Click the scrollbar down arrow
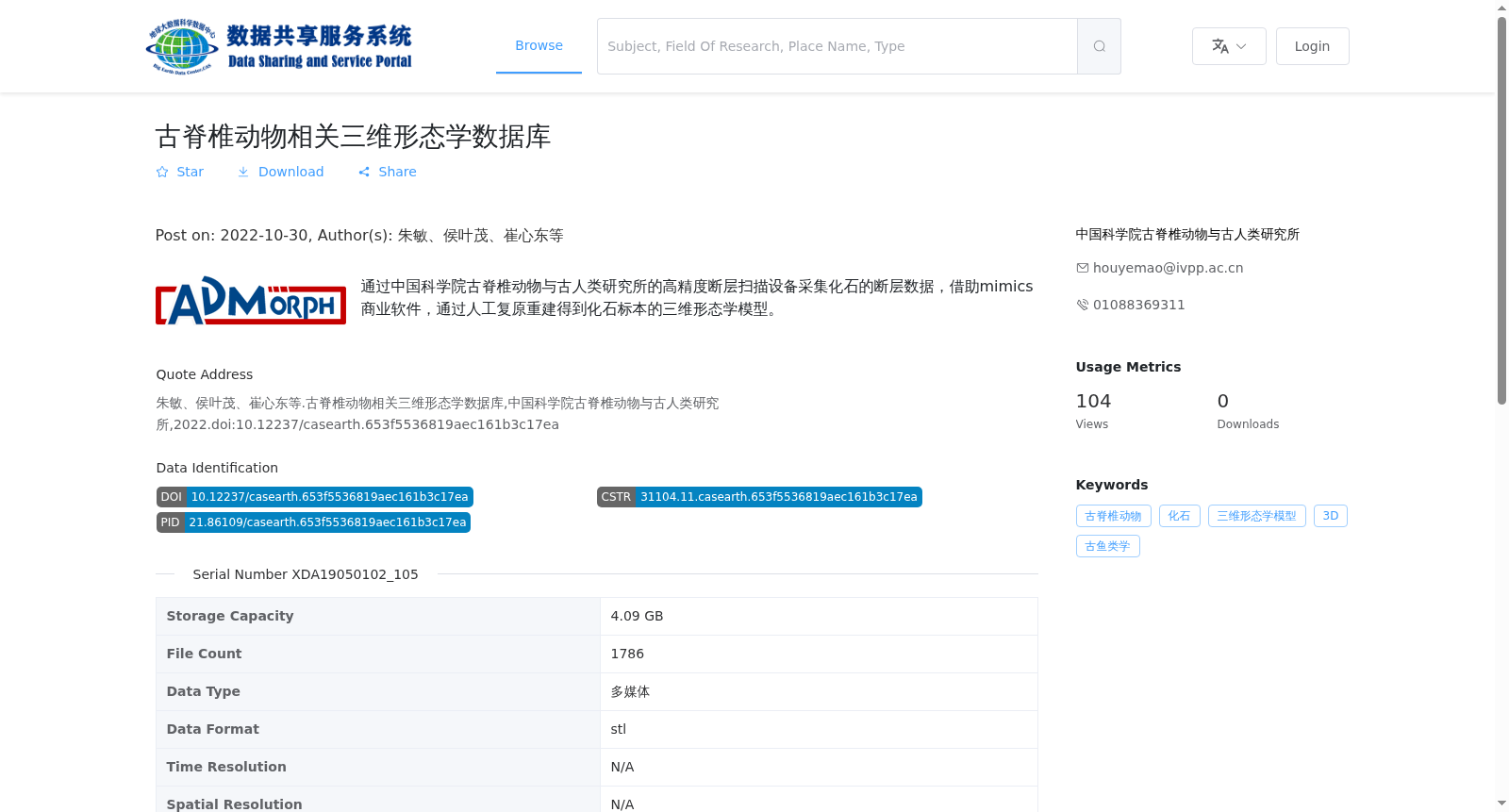Screen dimensions: 1509x812 (1501, 804)
